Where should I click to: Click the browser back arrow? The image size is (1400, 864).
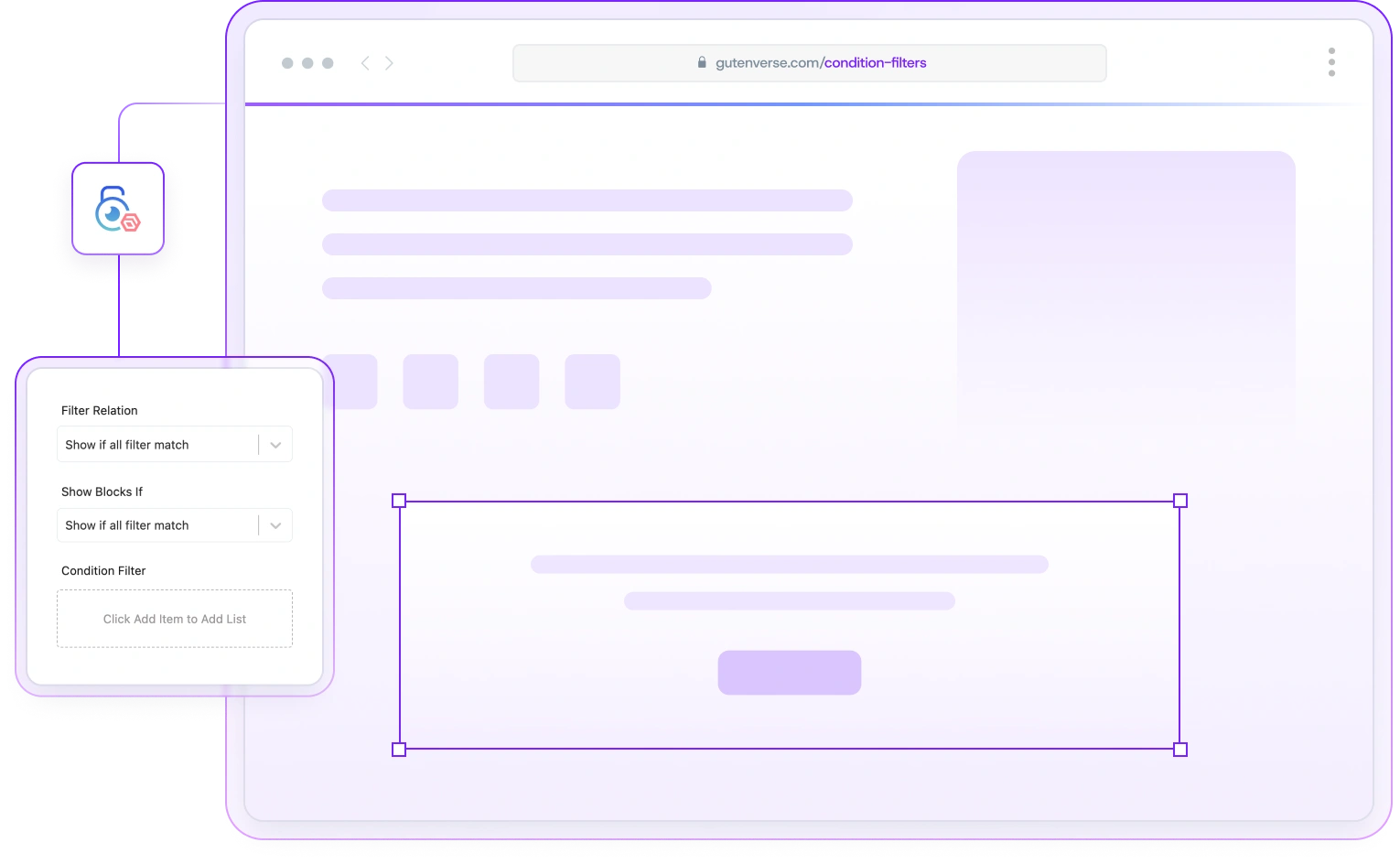click(365, 63)
